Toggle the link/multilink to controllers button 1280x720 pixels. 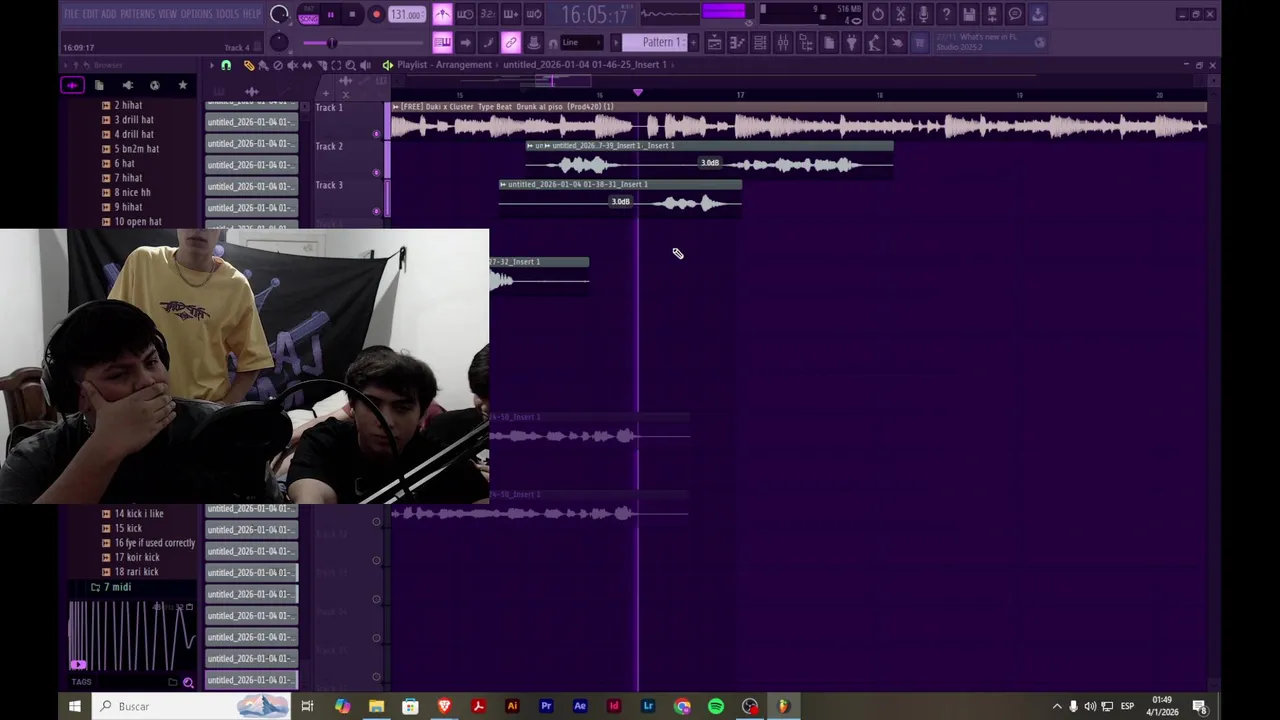(511, 42)
